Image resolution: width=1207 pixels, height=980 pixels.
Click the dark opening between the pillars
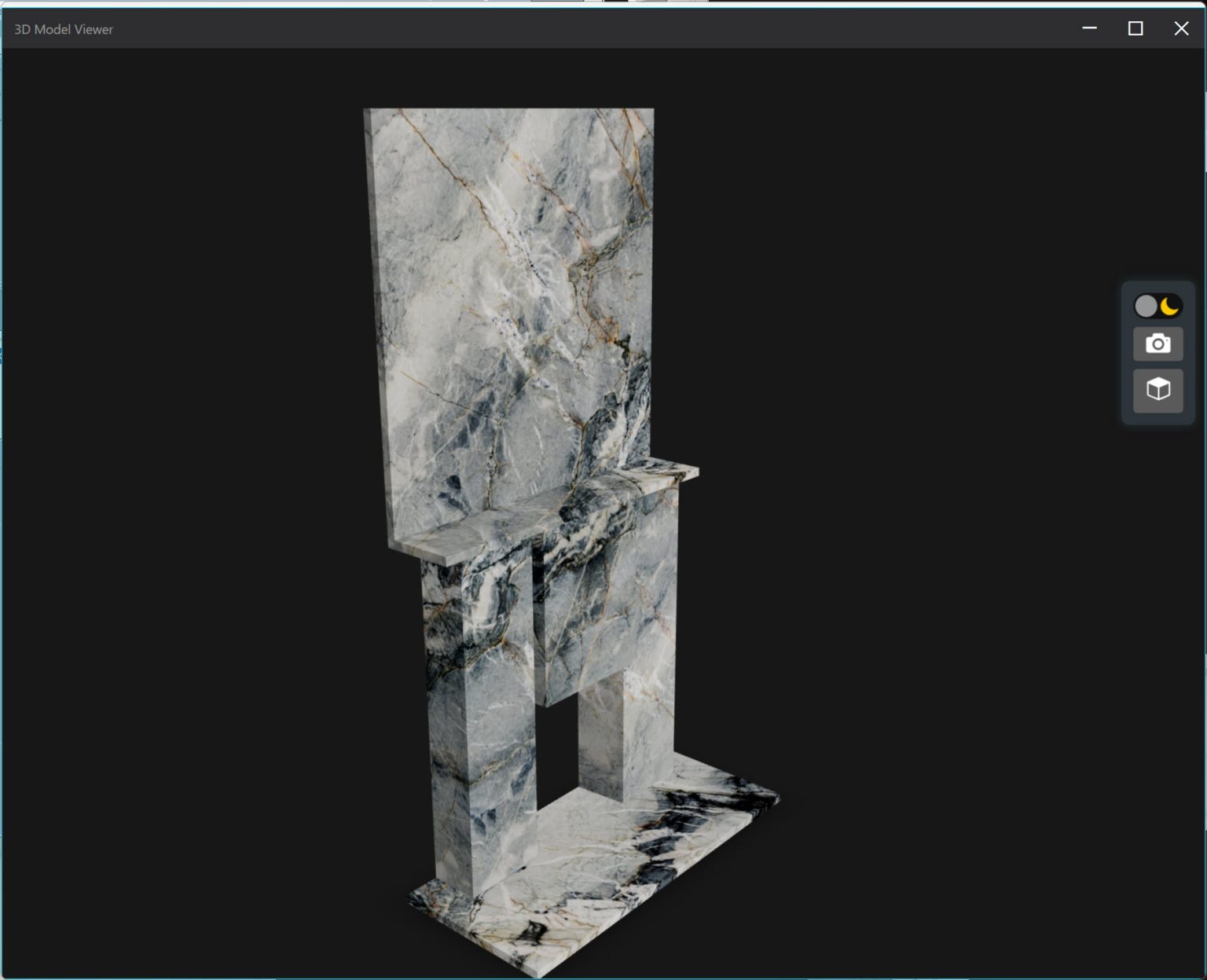point(558,747)
